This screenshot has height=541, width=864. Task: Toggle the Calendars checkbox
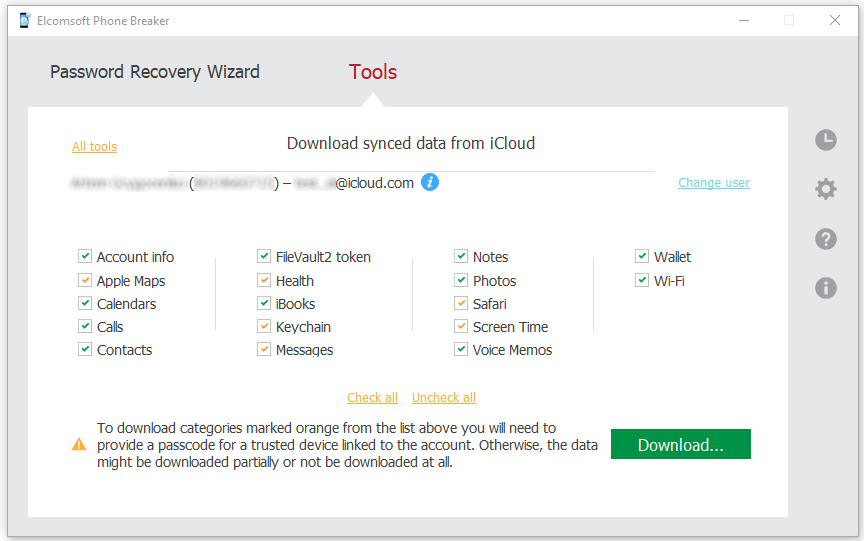(85, 303)
